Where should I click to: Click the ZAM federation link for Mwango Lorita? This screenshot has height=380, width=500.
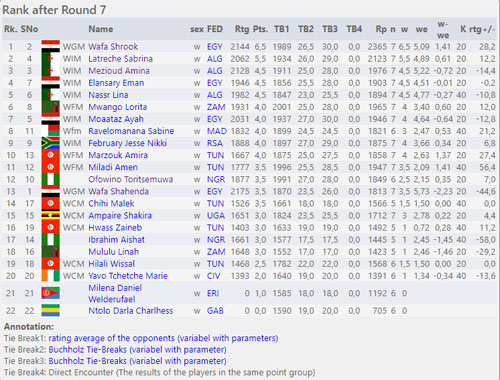(x=216, y=107)
